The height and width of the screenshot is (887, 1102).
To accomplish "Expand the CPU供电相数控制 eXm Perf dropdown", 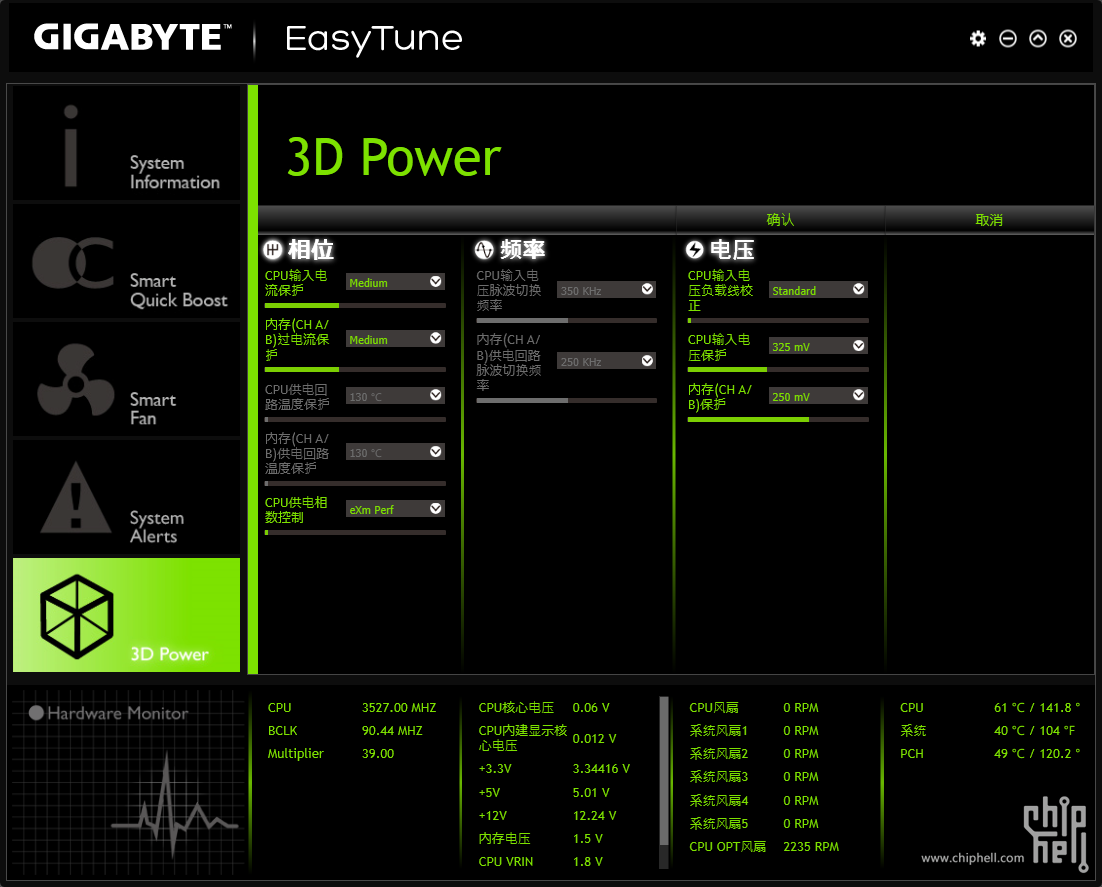I will point(395,510).
